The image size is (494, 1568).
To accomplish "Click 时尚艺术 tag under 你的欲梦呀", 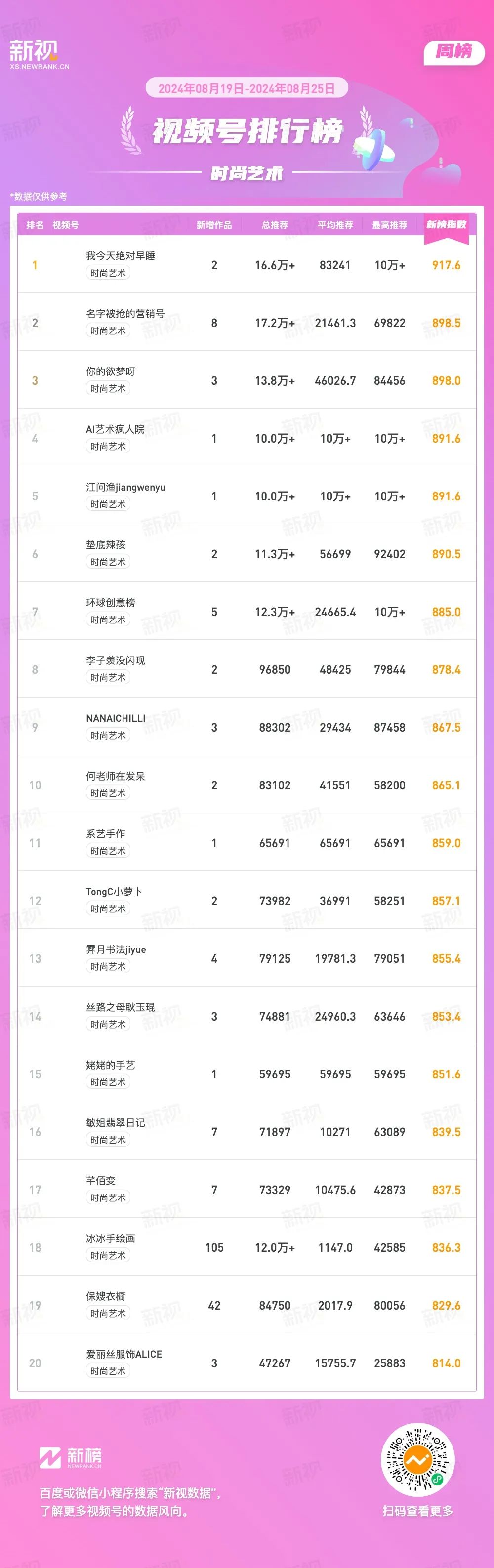I will click(x=108, y=388).
